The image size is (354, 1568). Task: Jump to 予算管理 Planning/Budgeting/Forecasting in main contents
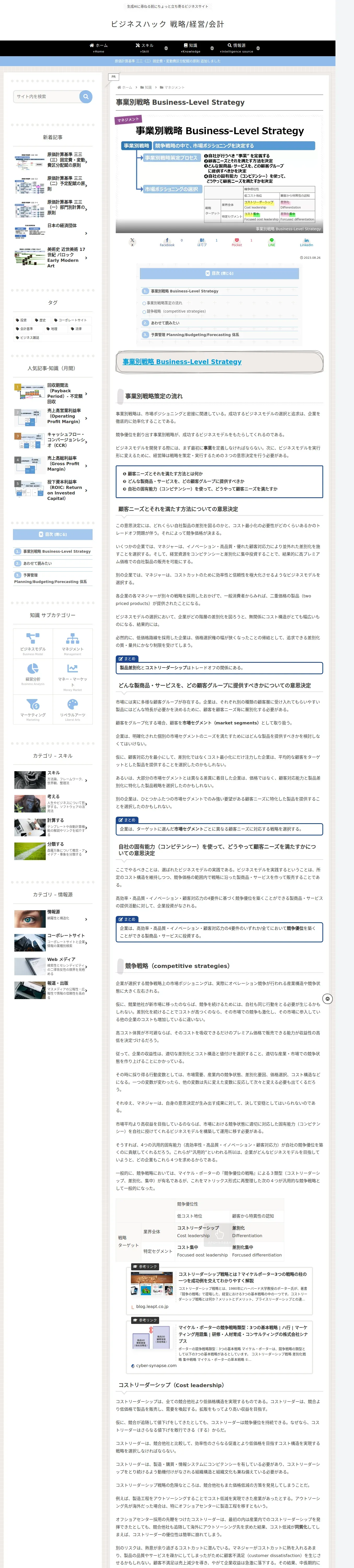pos(195,334)
